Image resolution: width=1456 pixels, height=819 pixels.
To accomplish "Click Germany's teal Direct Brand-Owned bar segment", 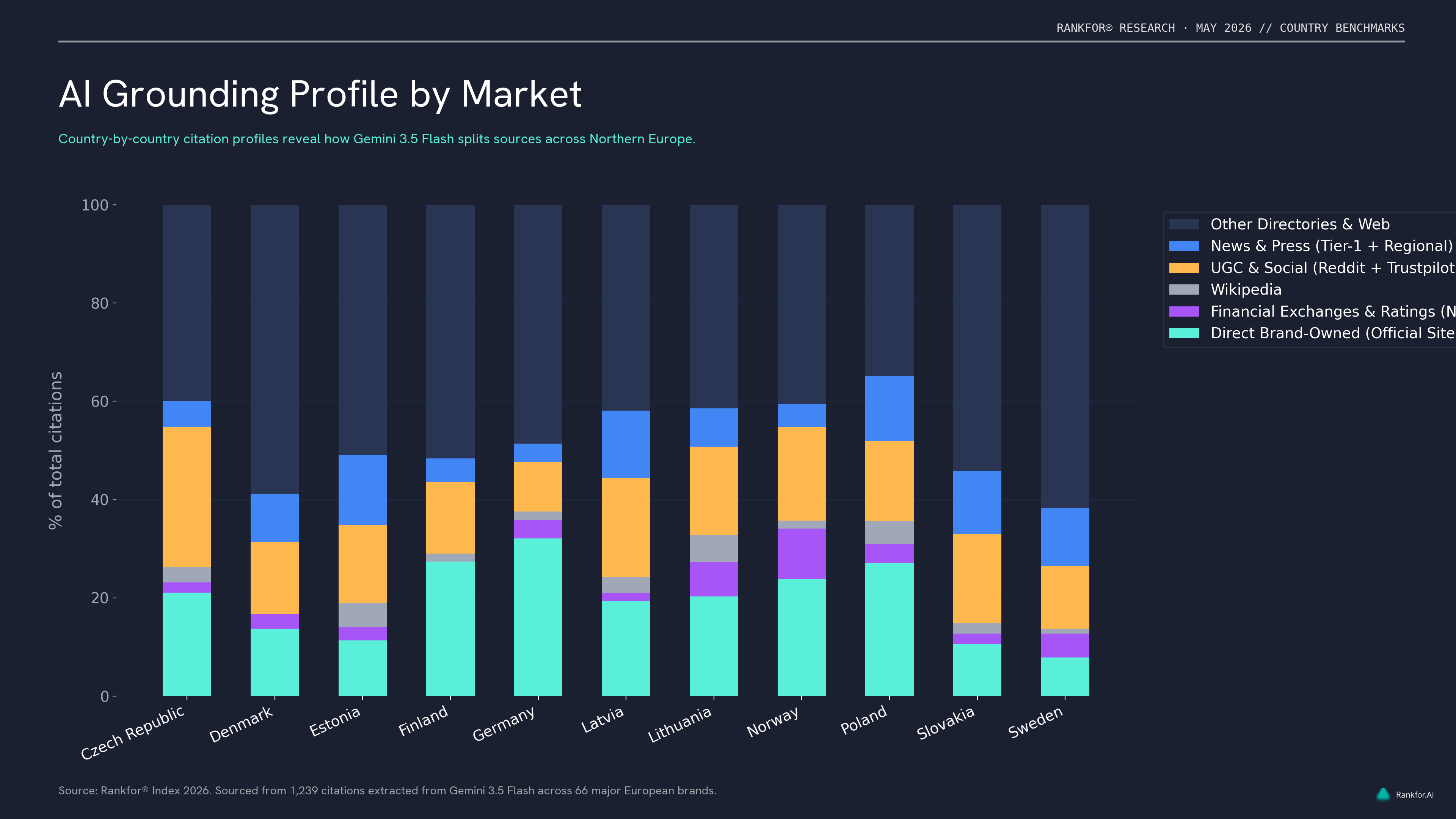I will [x=538, y=617].
